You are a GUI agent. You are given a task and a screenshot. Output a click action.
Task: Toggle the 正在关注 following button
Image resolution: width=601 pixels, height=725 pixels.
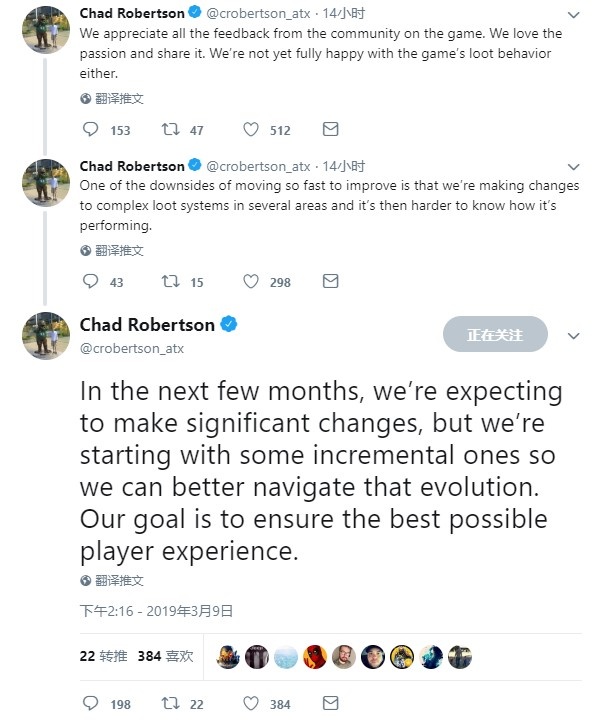[x=495, y=335]
